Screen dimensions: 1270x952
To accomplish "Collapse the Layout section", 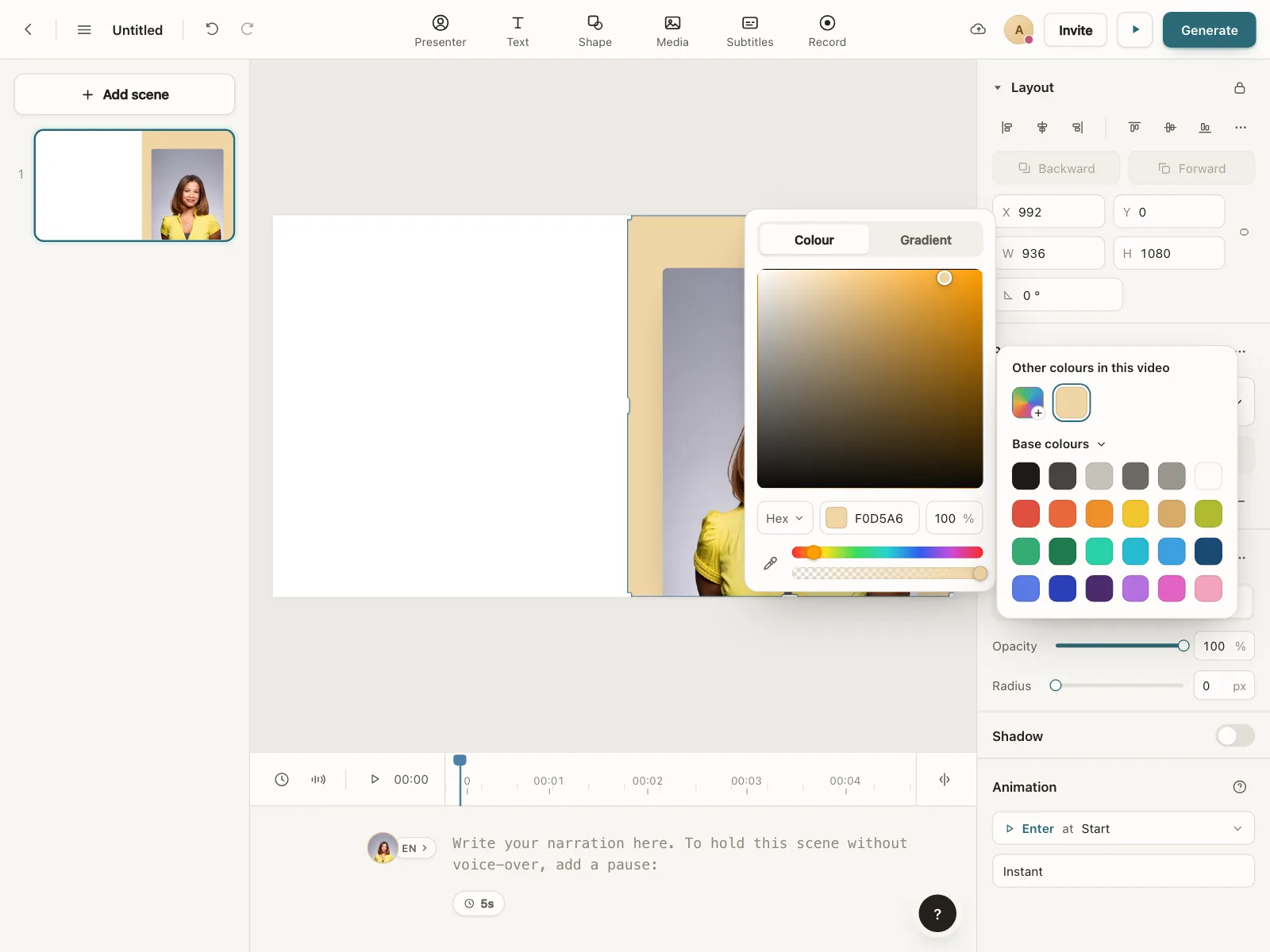I will [998, 88].
